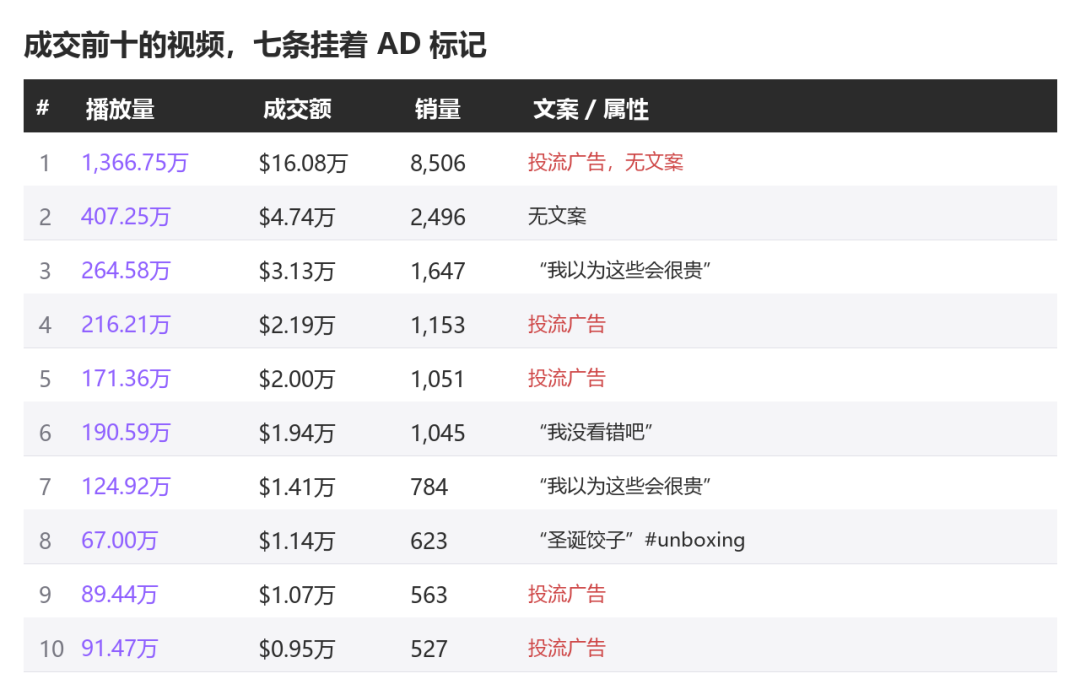
Task: Select play count 124.92万
Action: tap(125, 487)
